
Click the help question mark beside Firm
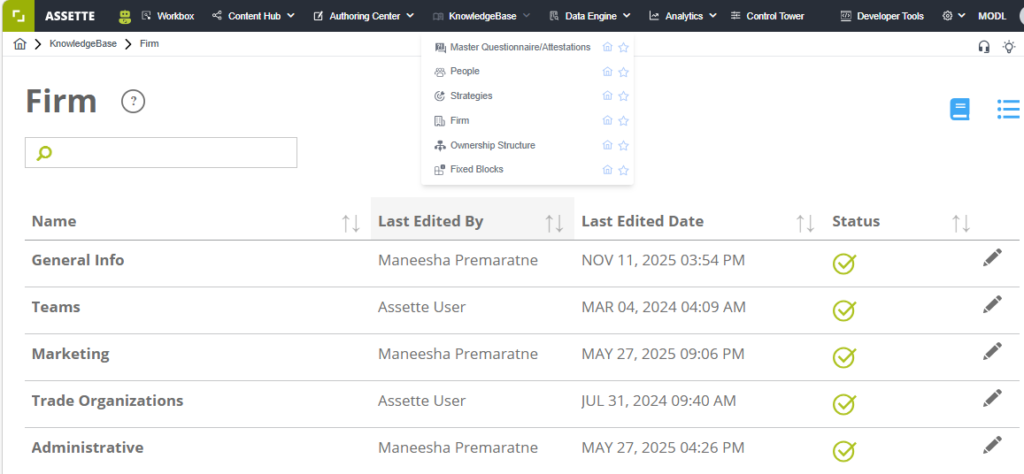[133, 102]
